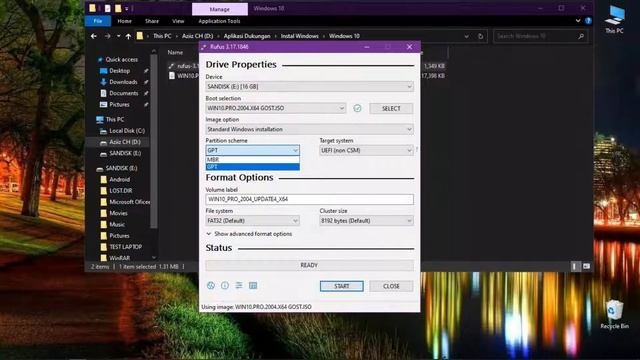Open Cluster size dropdown
Viewport: 640px width, 360px height.
pos(366,221)
